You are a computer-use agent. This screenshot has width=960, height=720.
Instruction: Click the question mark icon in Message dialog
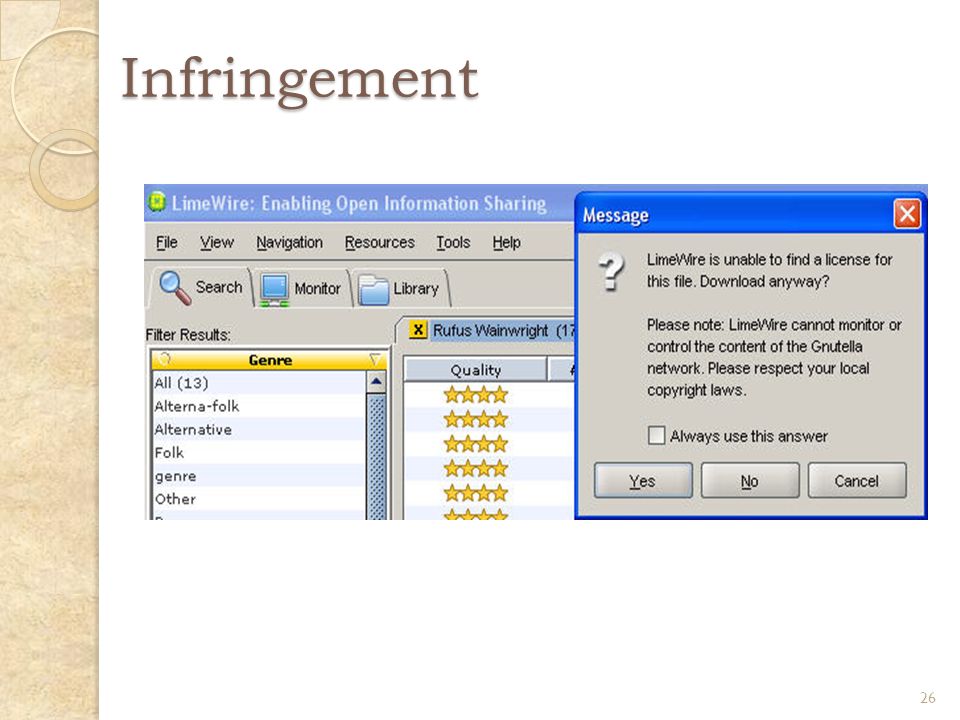tap(611, 271)
